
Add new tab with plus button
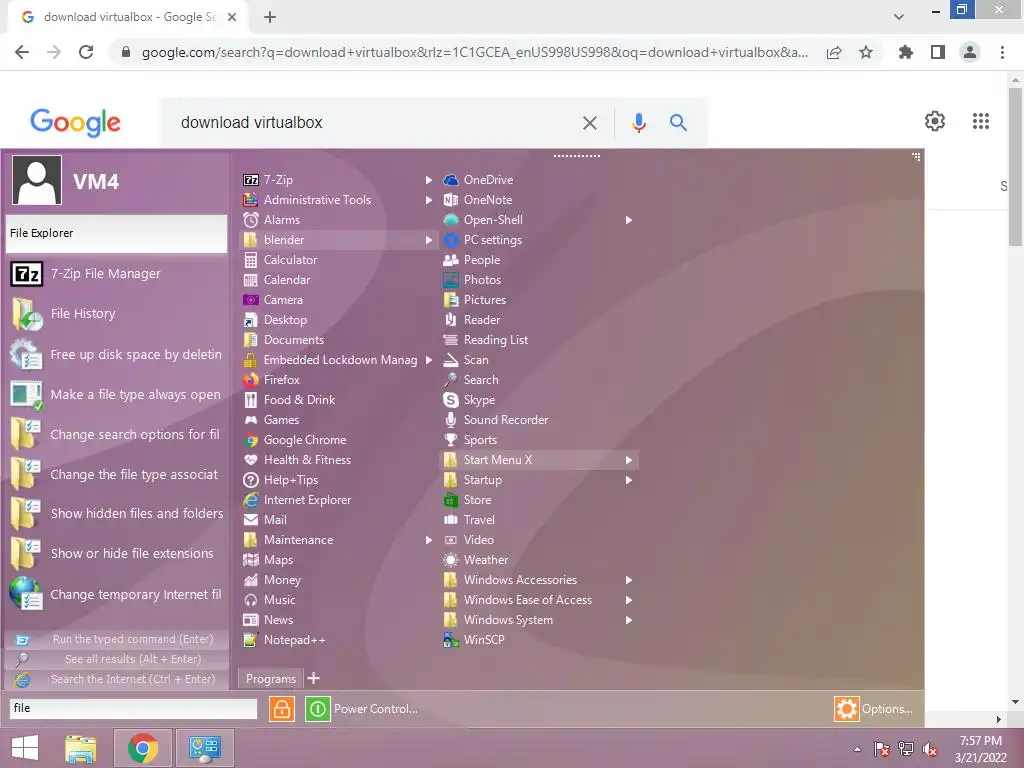313,679
